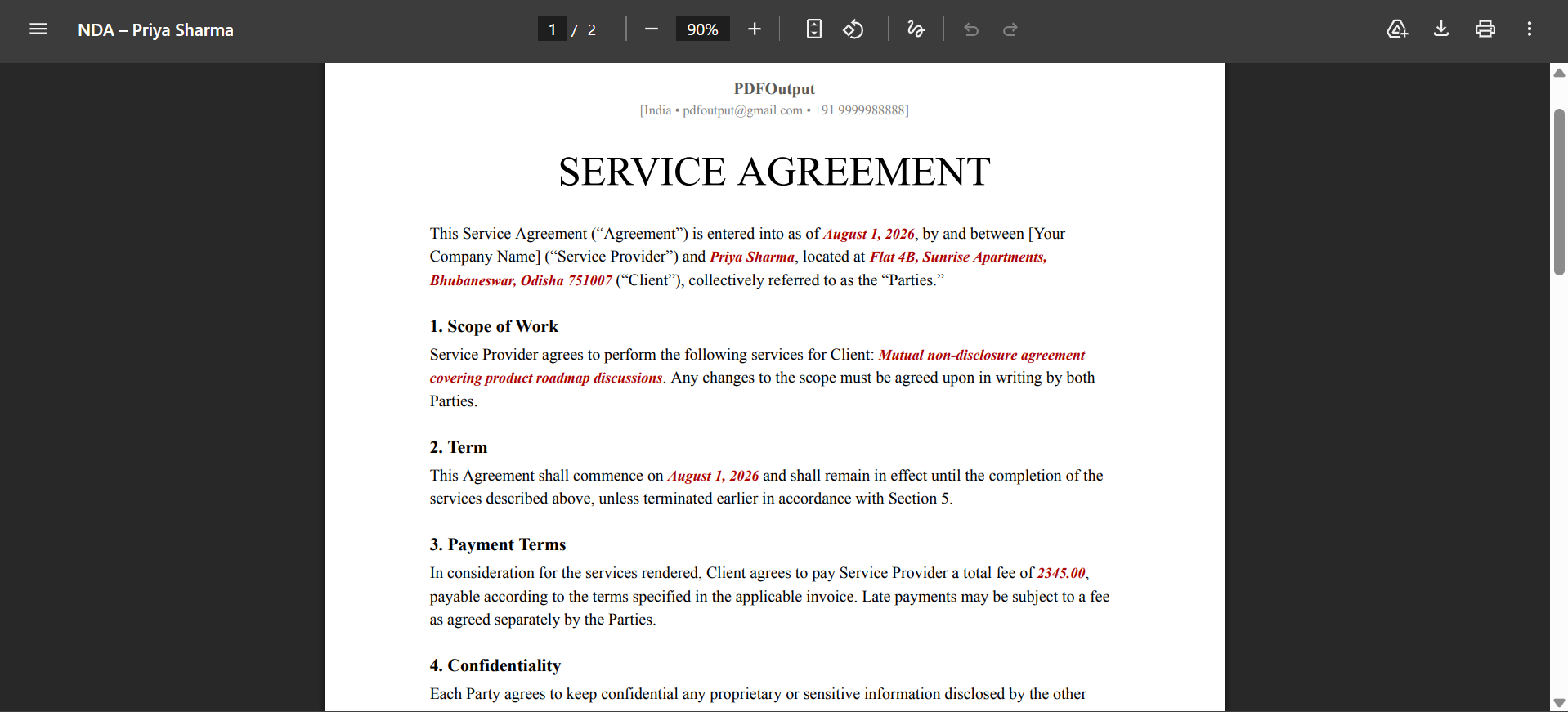Click 'August 1, 2026' in the opening paragraph
The width and height of the screenshot is (1568, 712).
(869, 234)
